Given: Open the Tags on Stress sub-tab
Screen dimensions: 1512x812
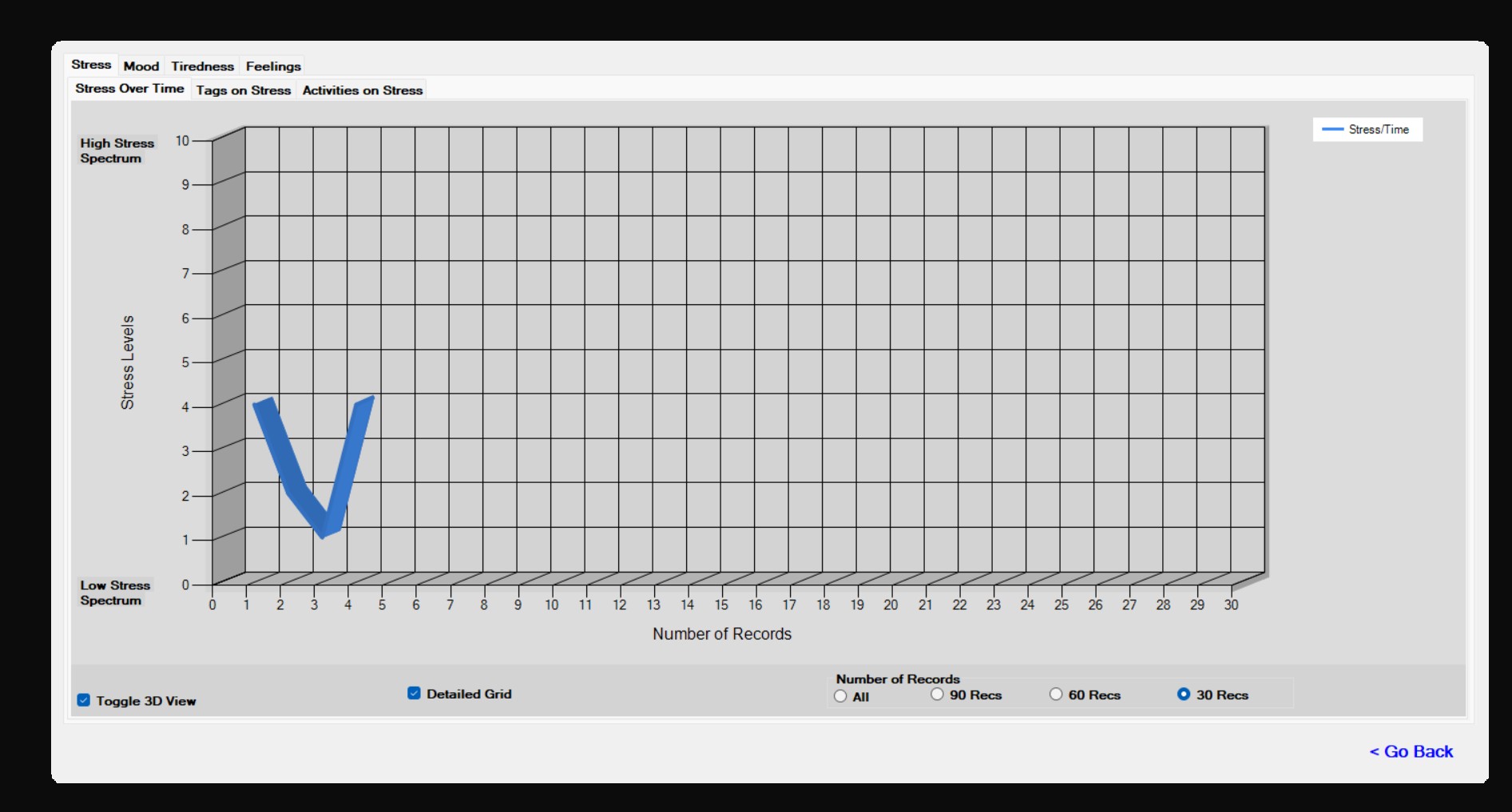Looking at the screenshot, I should (x=244, y=90).
